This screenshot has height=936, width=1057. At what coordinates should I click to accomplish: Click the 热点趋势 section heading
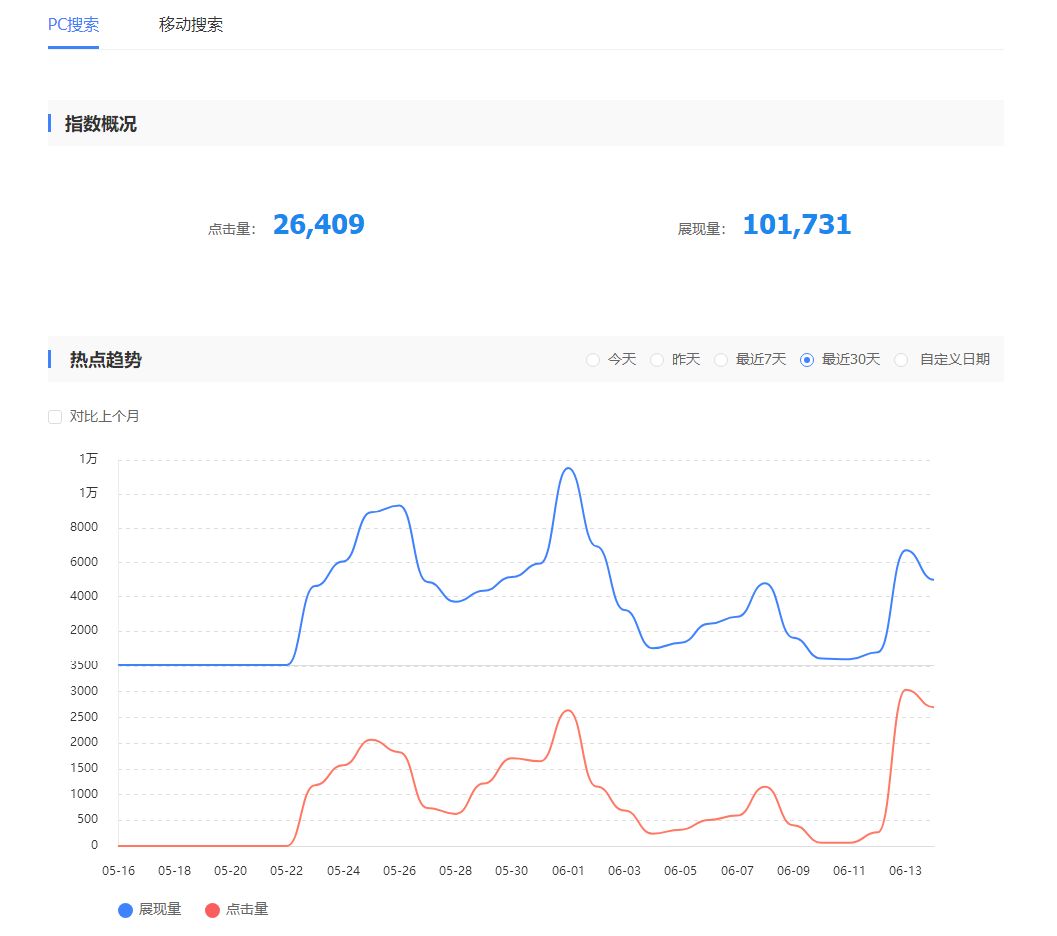106,360
